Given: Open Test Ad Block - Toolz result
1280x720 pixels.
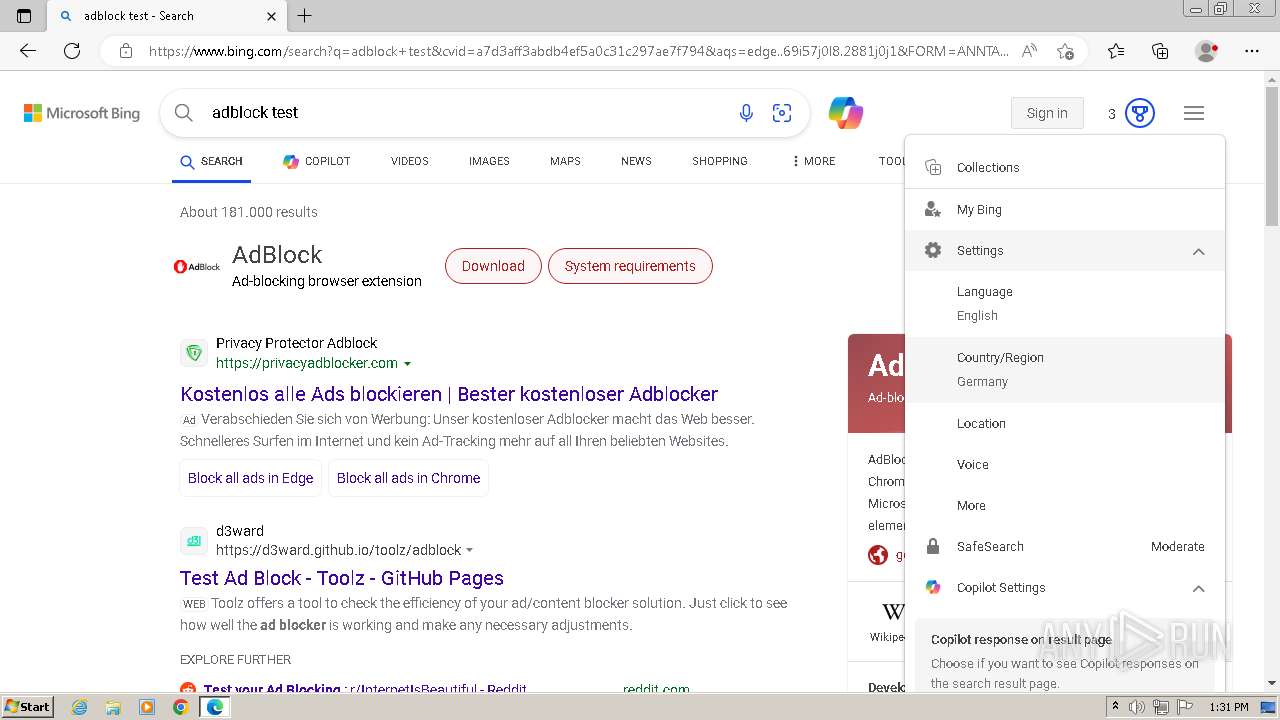Looking at the screenshot, I should point(342,578).
